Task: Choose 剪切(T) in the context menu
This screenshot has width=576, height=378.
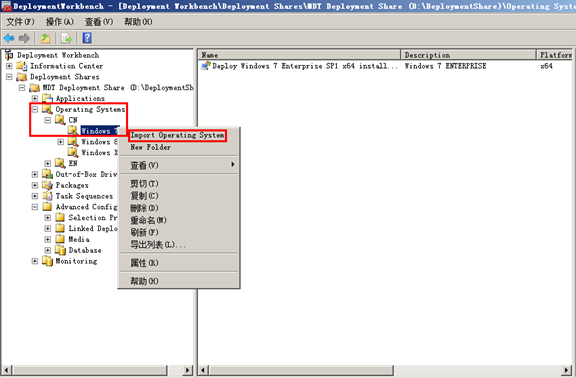Action: click(179, 183)
